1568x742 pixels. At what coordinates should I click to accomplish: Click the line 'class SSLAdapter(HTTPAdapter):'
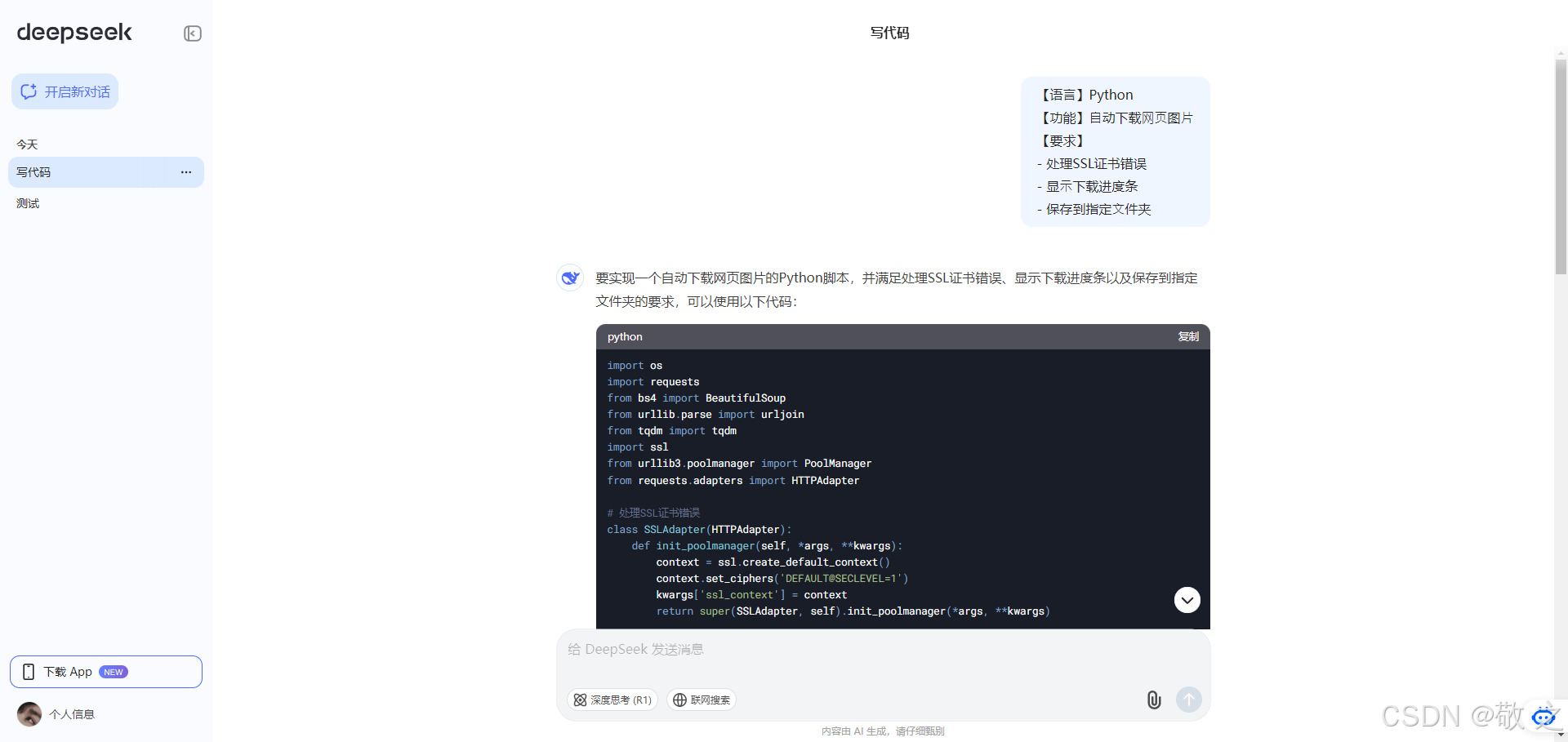click(x=699, y=530)
